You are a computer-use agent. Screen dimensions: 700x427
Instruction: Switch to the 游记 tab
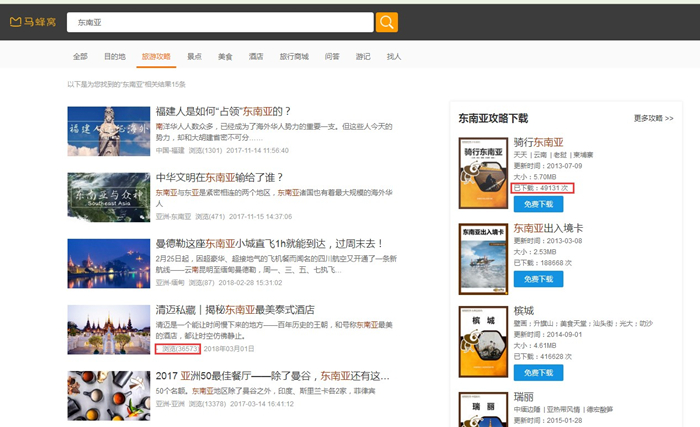362,56
